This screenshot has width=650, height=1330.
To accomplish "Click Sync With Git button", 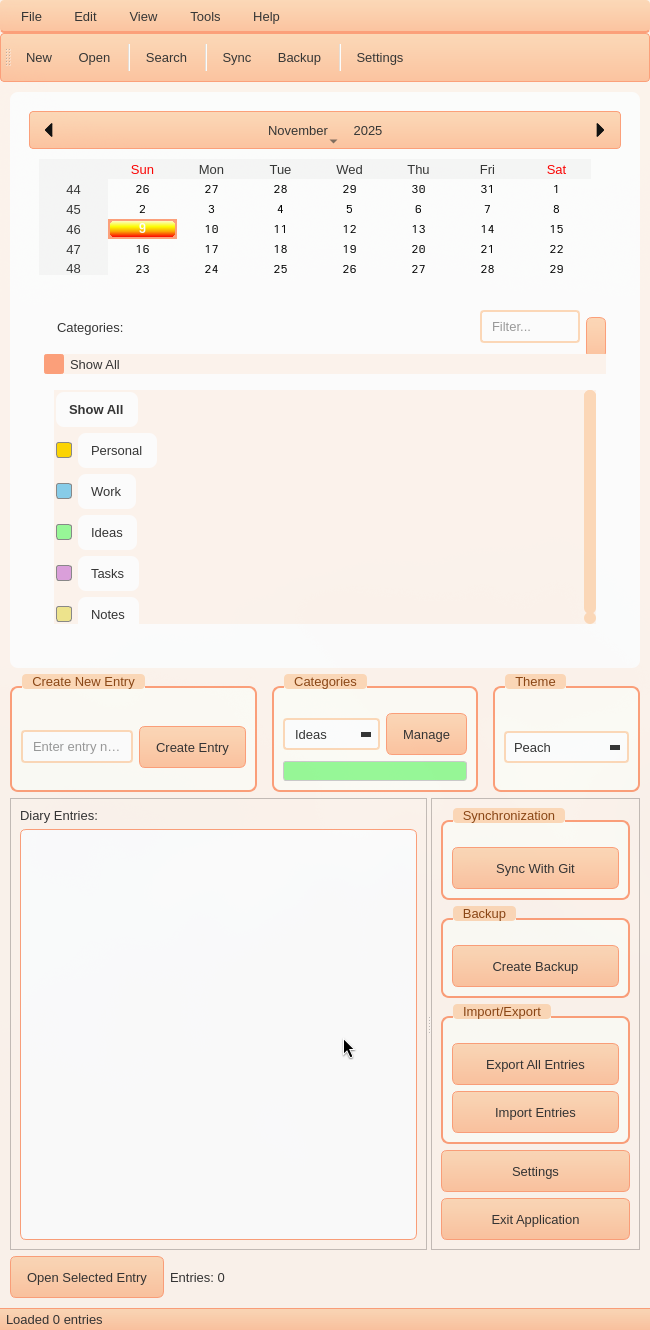I will point(535,868).
